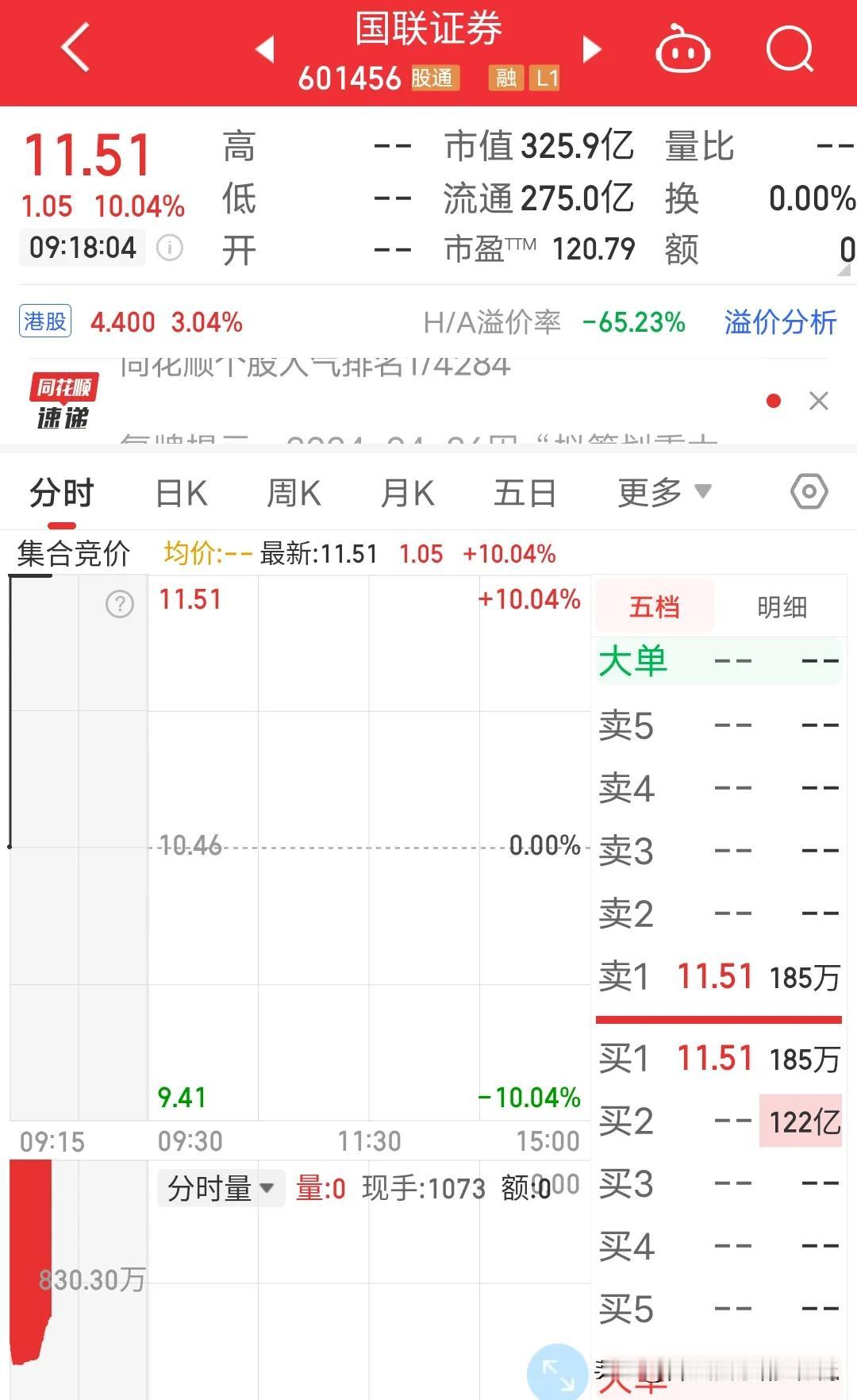Tap the 大单 row in order book
Image resolution: width=857 pixels, height=1400 pixels.
719,661
